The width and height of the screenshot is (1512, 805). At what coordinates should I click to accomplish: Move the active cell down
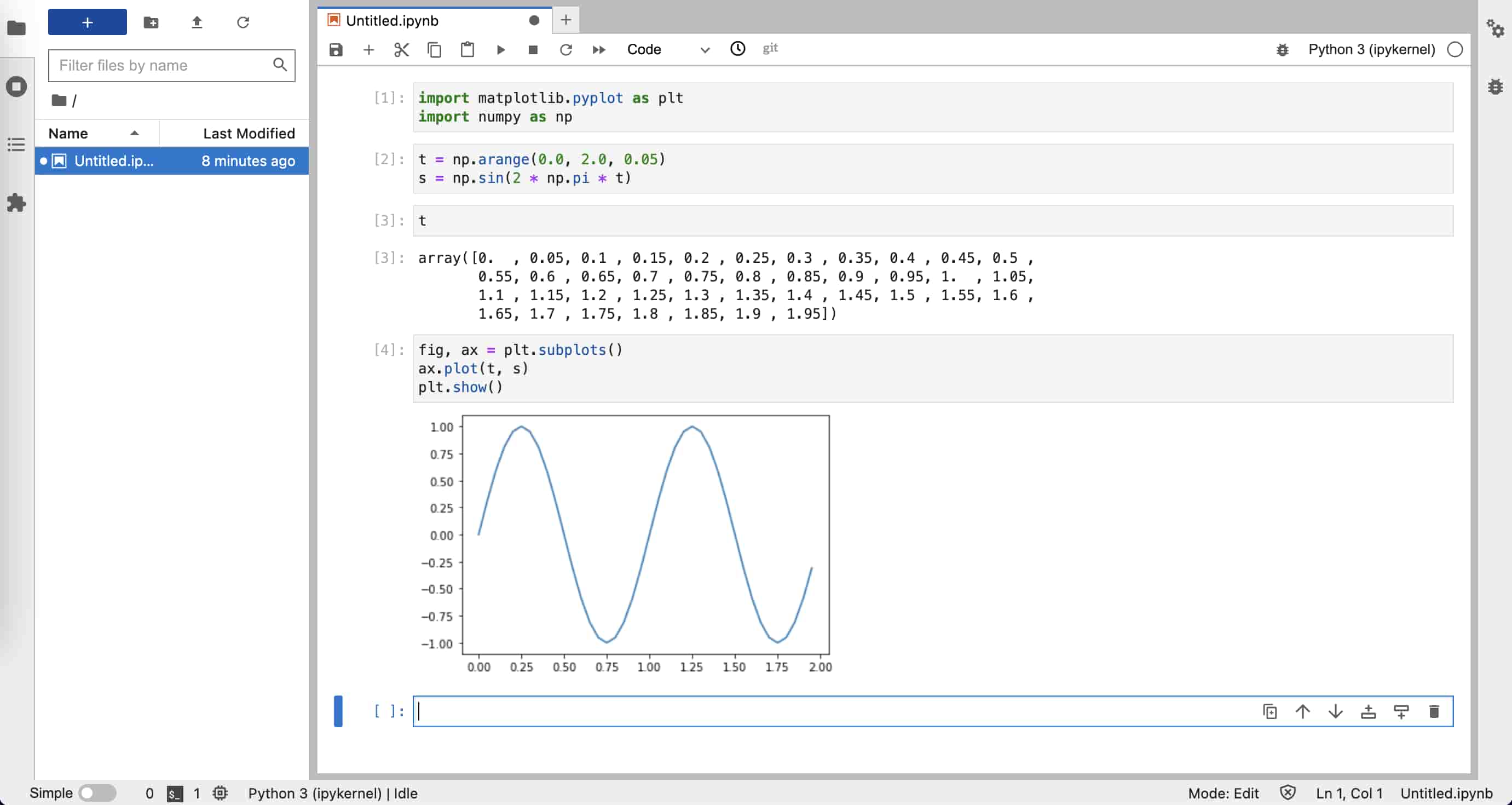pos(1335,712)
